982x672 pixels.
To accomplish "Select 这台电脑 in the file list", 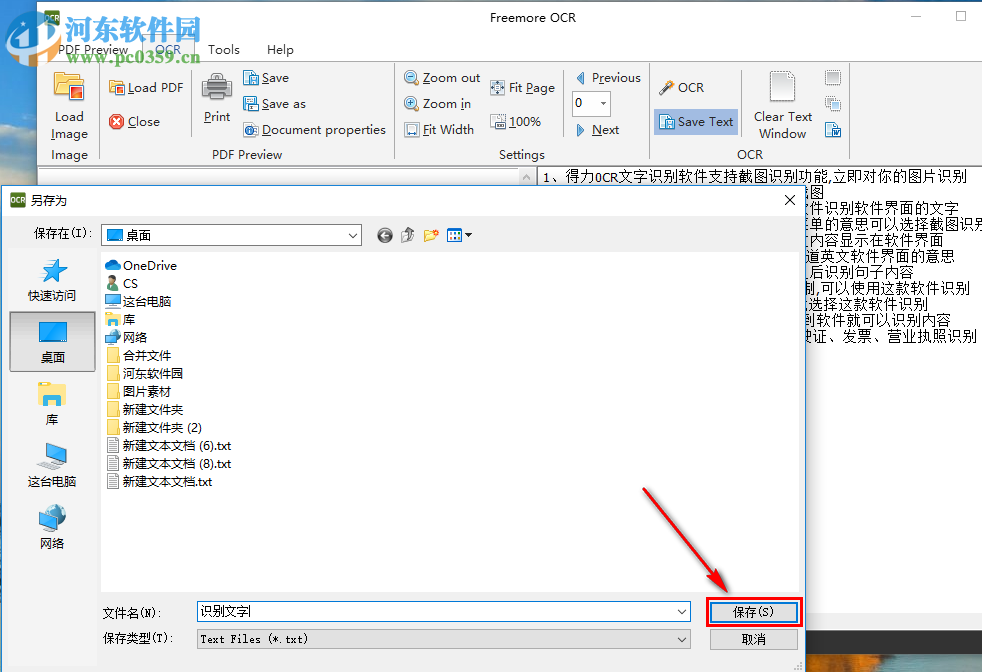I will 138,302.
